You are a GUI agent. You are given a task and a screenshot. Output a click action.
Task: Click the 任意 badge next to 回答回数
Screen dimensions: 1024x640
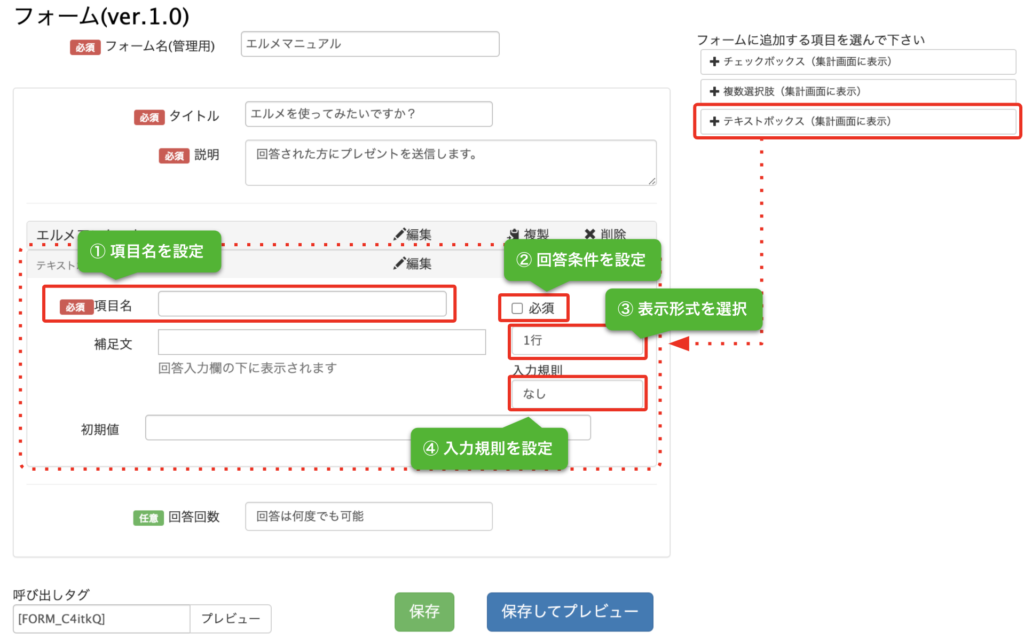pyautogui.click(x=148, y=518)
